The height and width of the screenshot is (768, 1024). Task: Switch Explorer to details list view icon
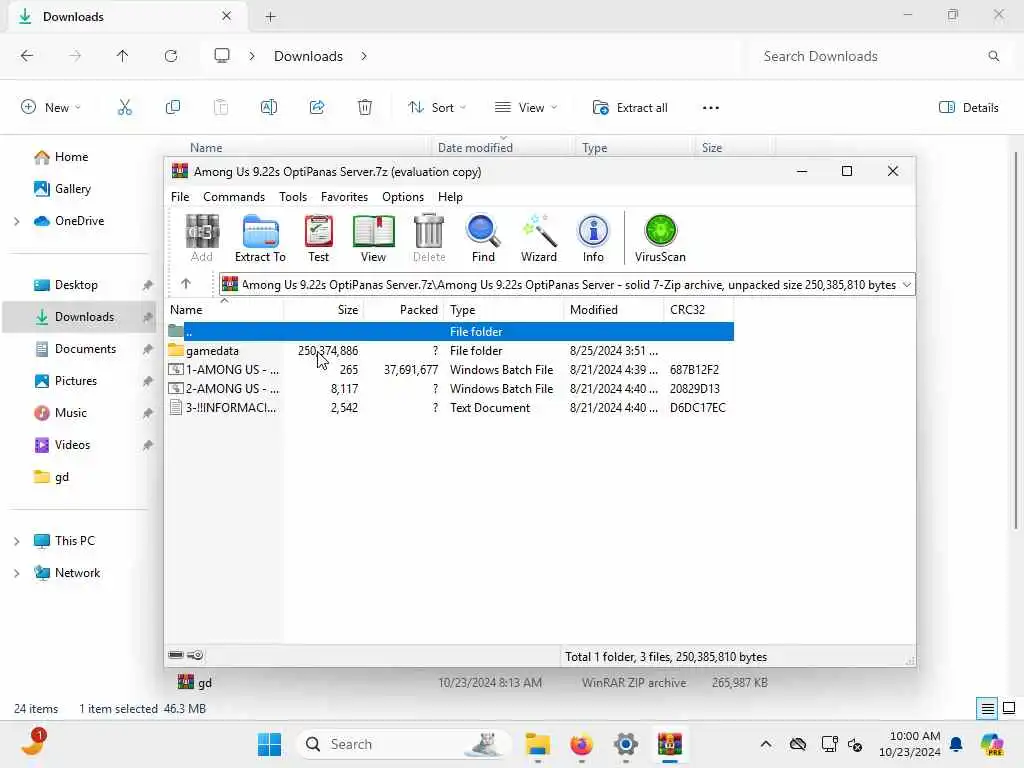(987, 708)
